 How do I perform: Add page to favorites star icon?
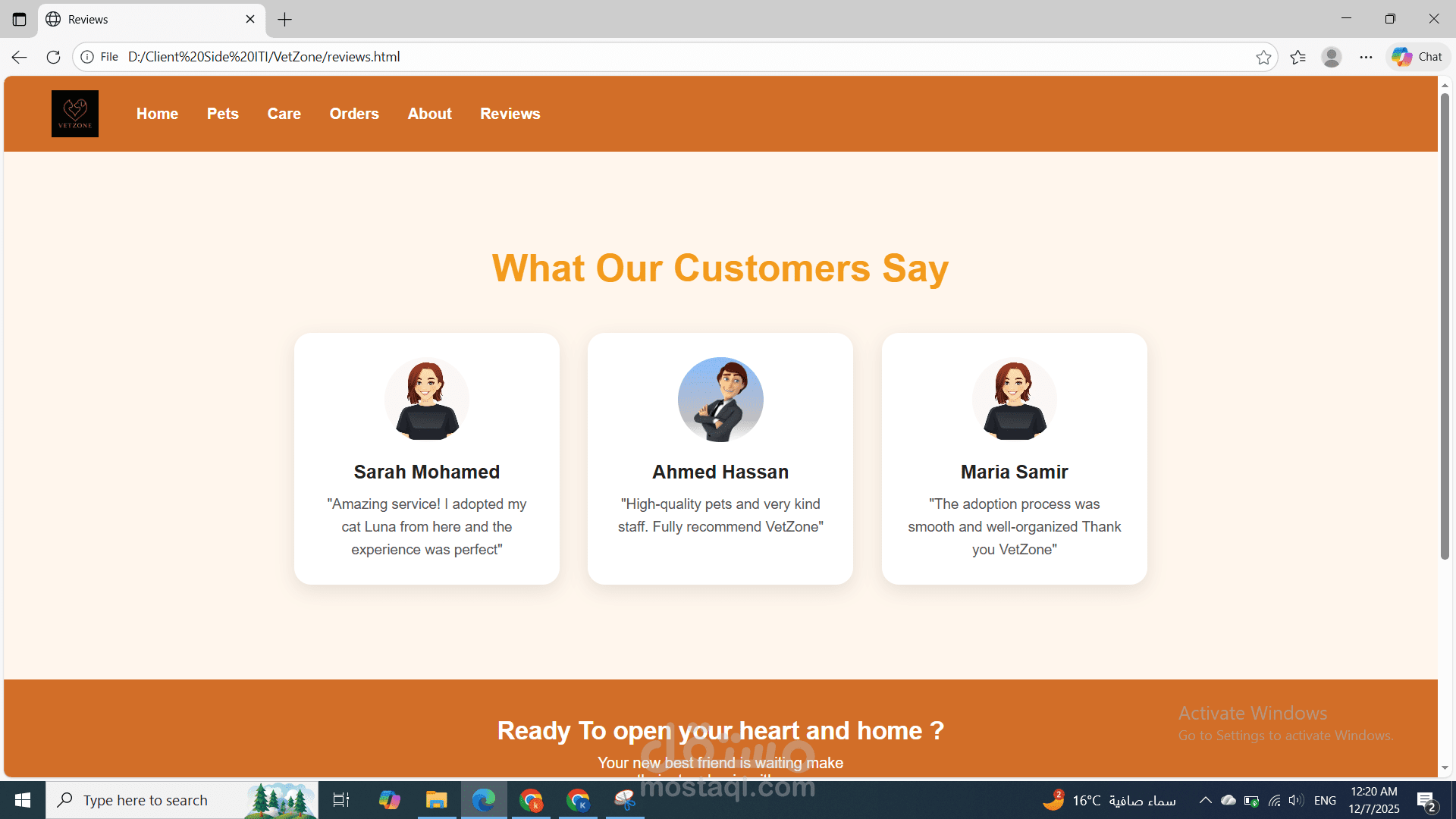point(1263,57)
